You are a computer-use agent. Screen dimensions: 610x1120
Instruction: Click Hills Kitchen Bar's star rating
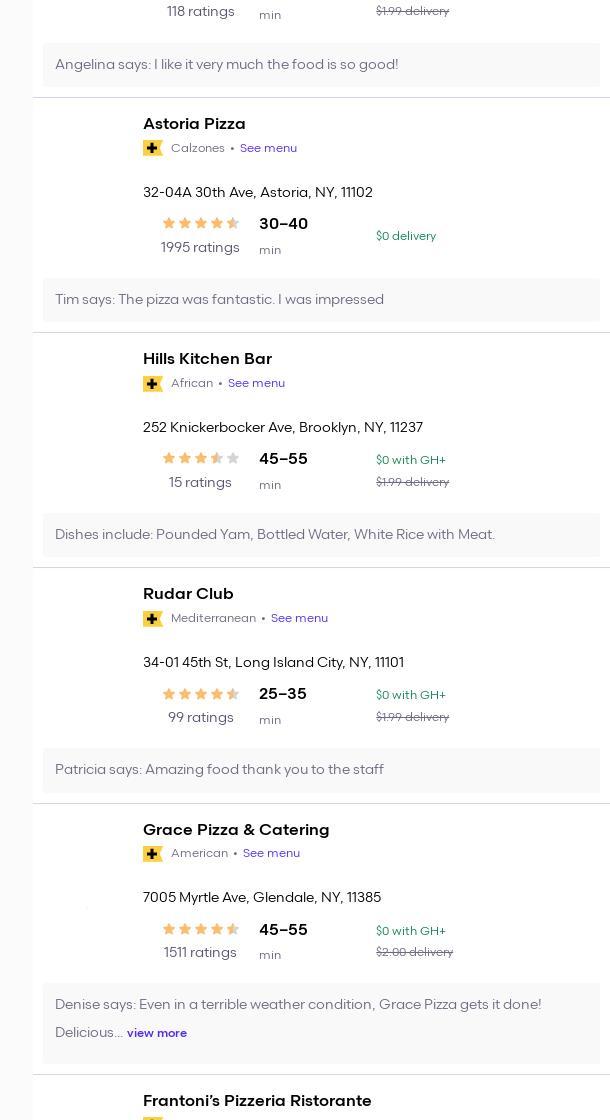[200, 459]
